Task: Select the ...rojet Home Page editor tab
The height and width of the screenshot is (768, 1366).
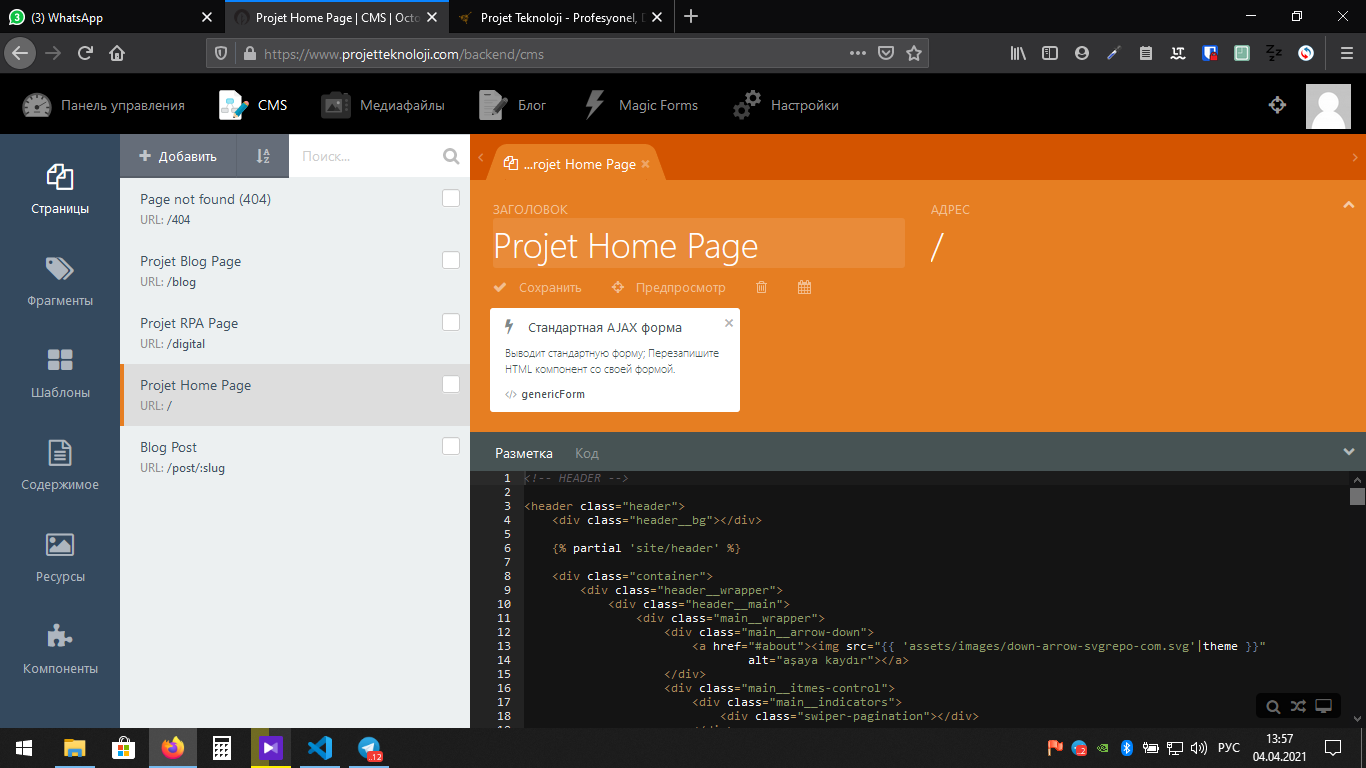Action: 575,164
